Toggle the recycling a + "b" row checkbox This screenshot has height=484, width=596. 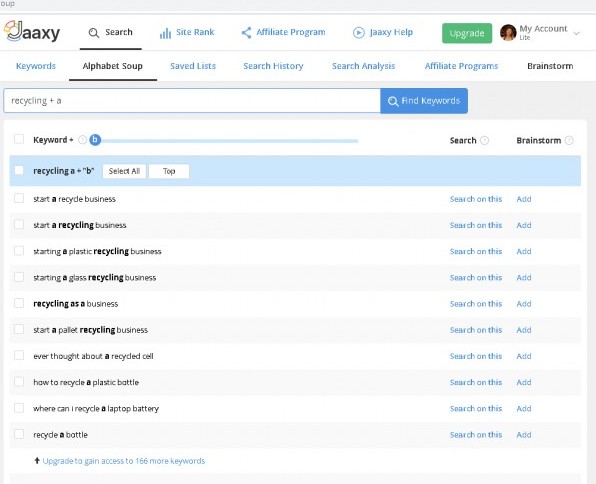pos(19,170)
